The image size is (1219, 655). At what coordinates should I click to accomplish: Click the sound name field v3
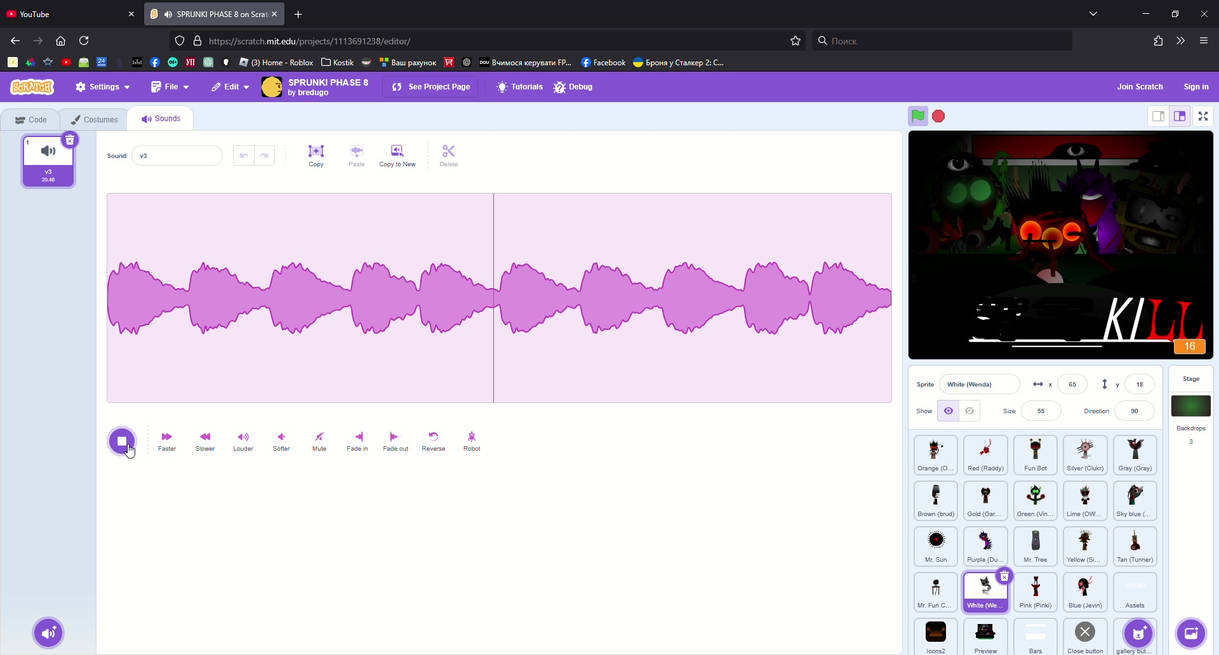tap(177, 156)
